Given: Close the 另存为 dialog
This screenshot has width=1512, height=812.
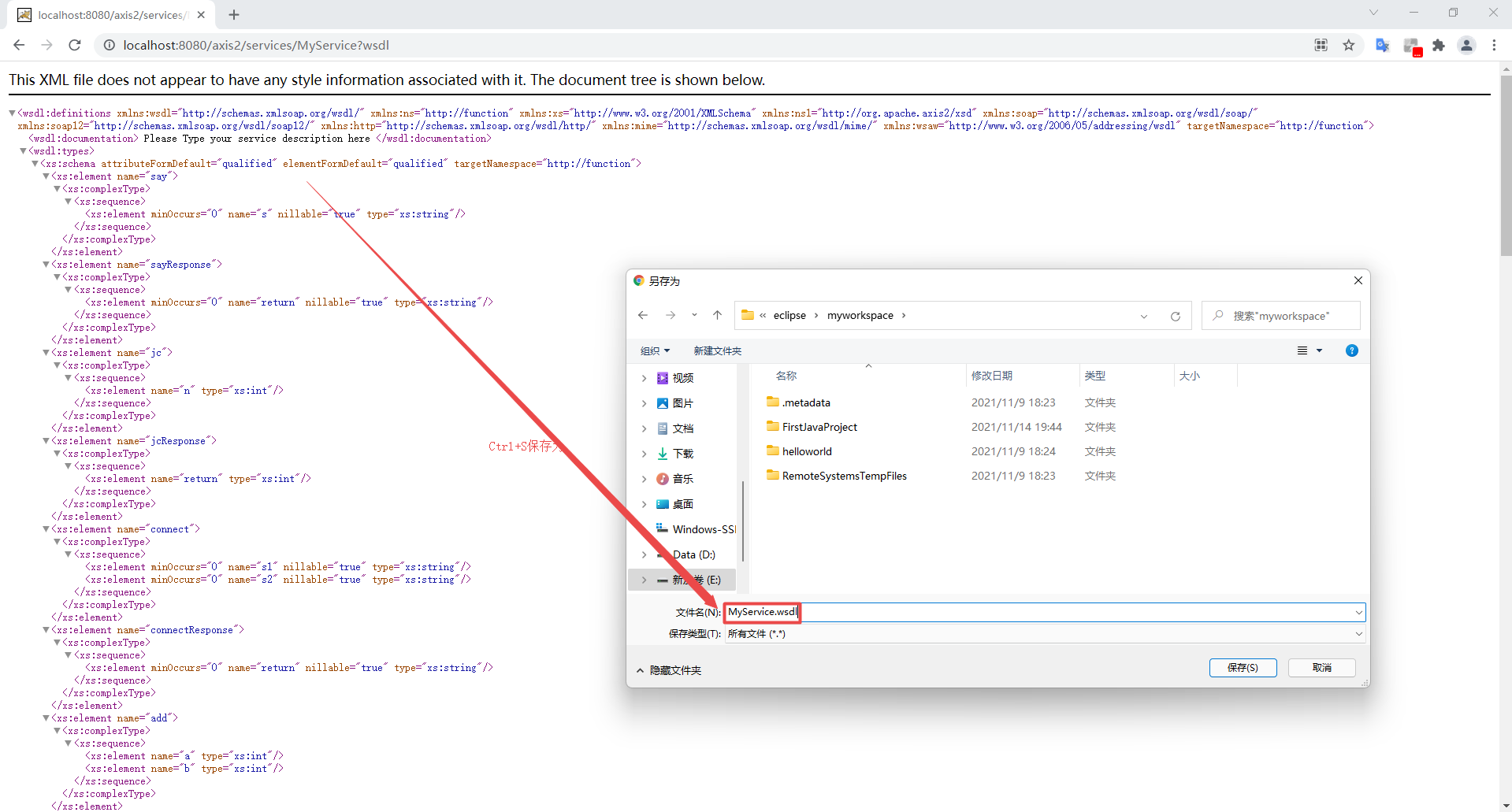Looking at the screenshot, I should click(1358, 280).
